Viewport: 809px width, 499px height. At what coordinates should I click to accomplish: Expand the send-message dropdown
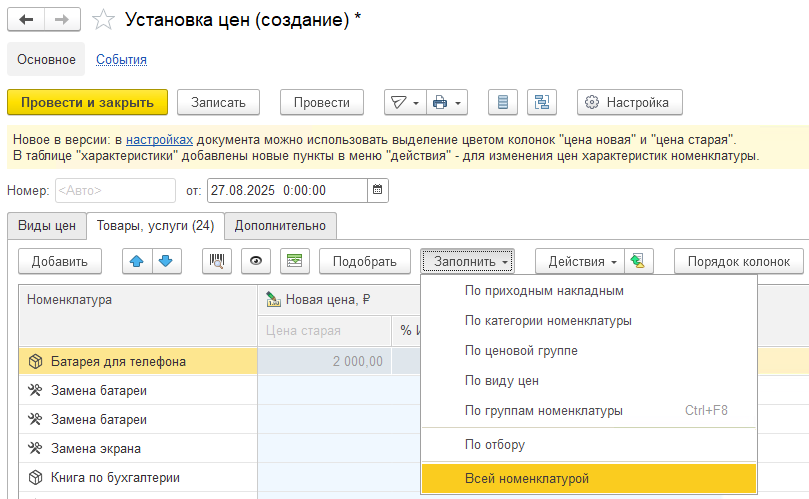pyautogui.click(x=403, y=102)
